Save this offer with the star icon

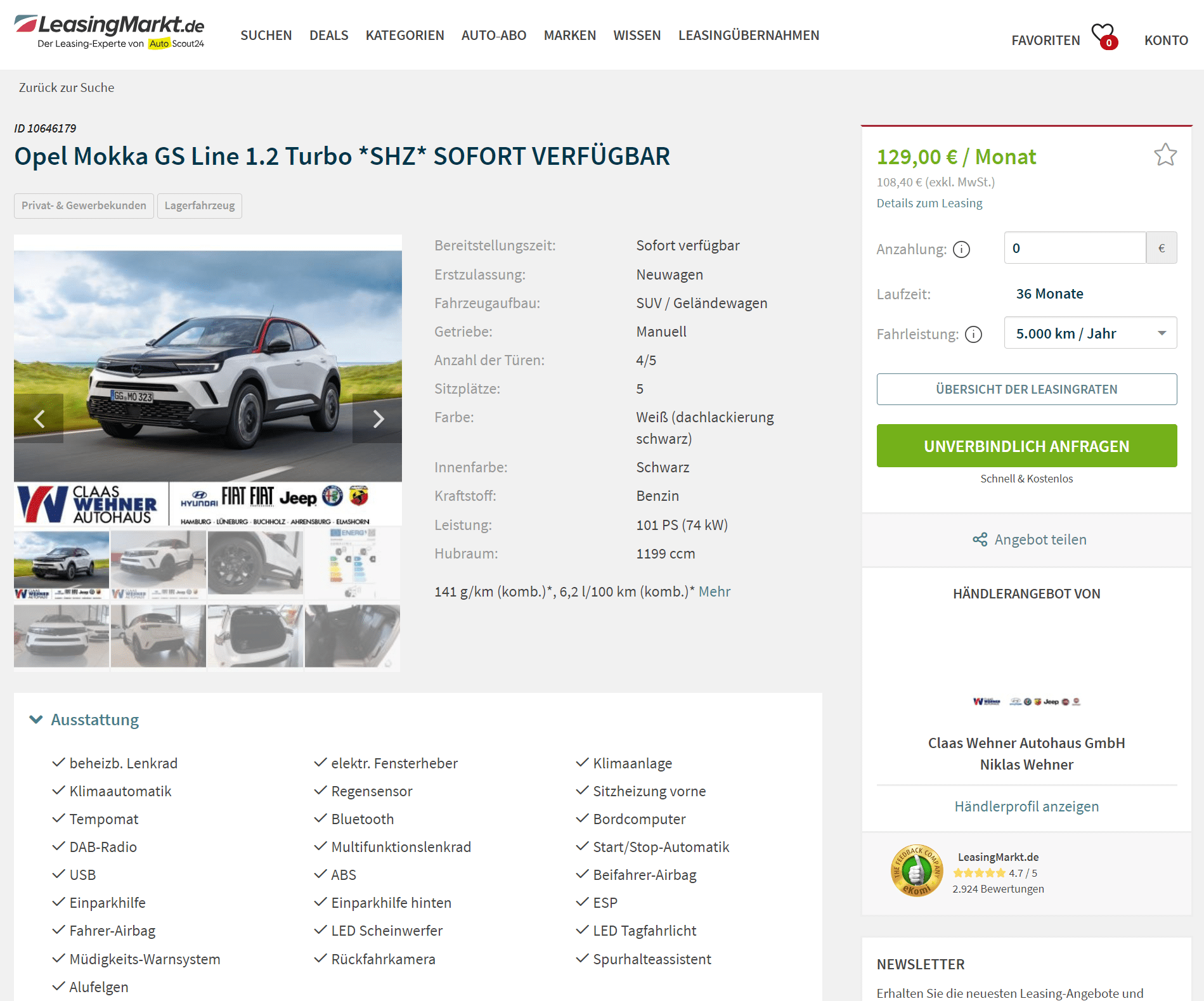pyautogui.click(x=1165, y=155)
